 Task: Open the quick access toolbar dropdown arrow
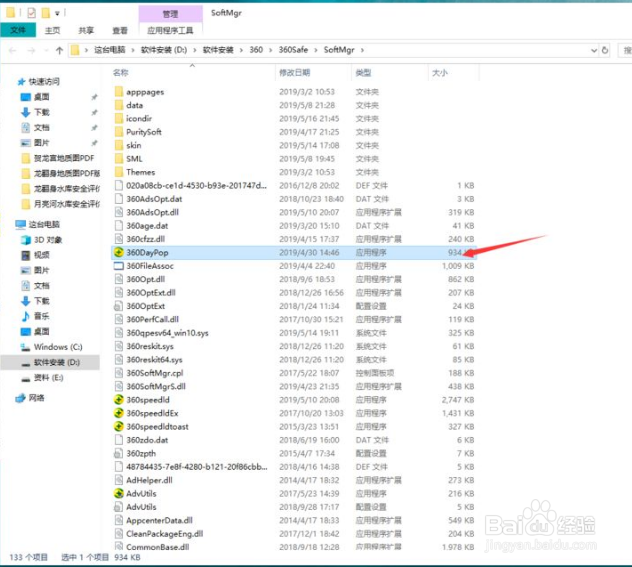point(57,13)
